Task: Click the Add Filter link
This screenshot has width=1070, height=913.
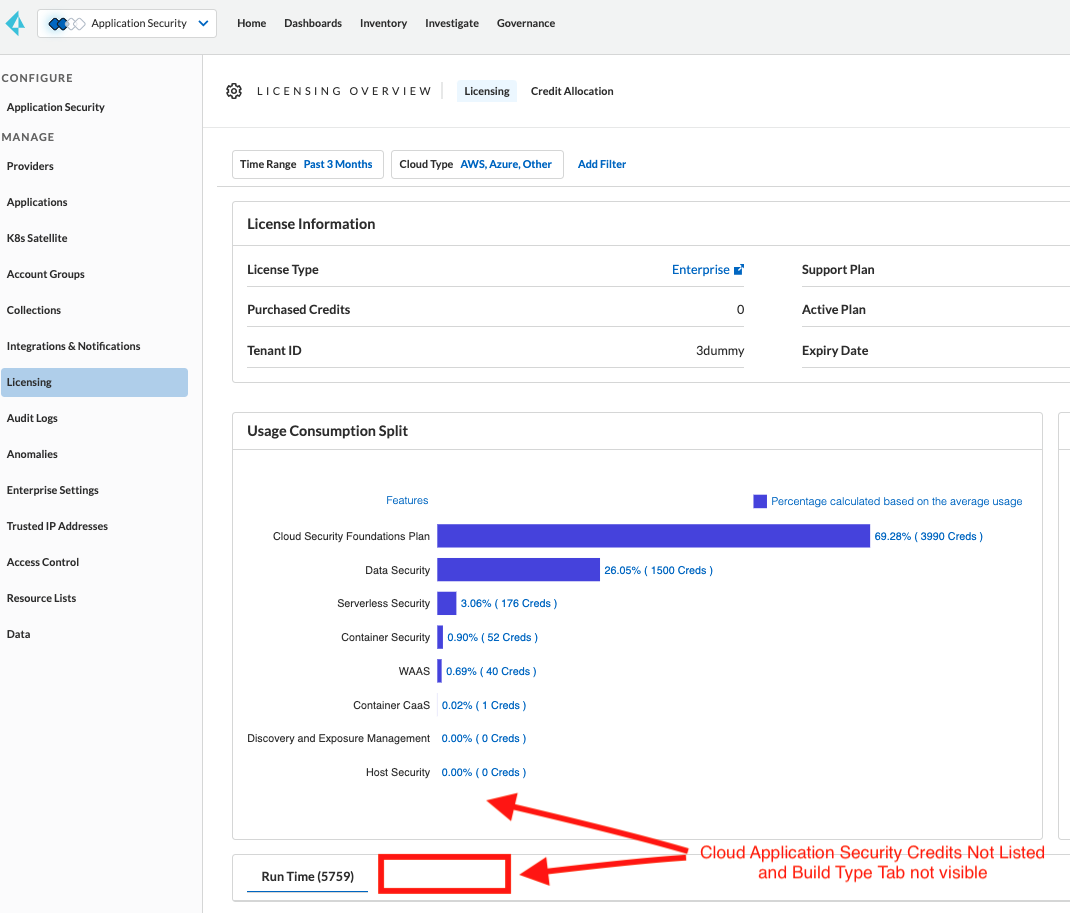Action: pos(602,164)
